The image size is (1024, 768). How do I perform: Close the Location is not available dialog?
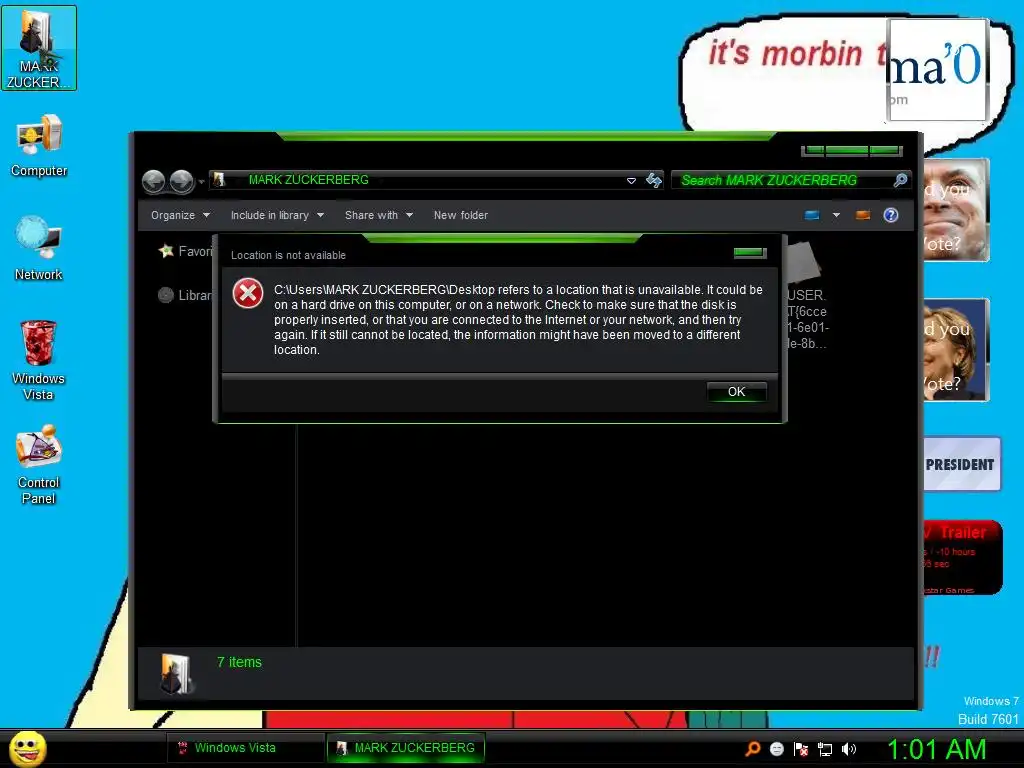(750, 253)
